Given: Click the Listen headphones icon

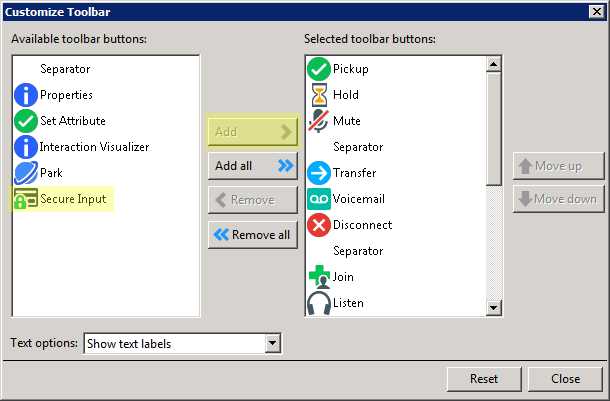Looking at the screenshot, I should [319, 303].
